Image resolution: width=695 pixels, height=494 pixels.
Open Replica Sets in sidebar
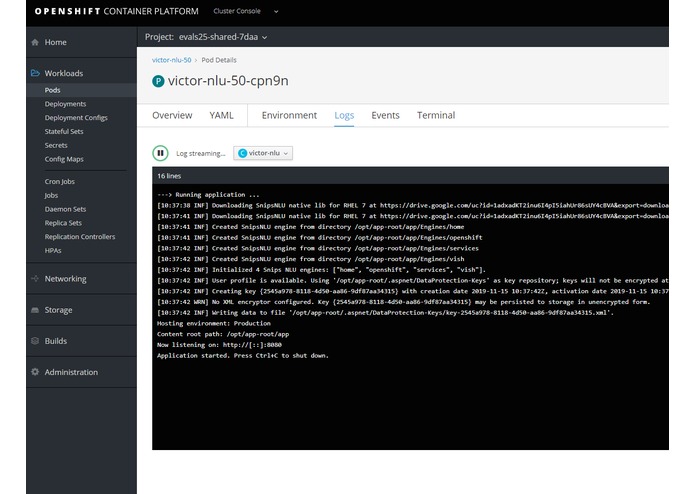(x=63, y=222)
